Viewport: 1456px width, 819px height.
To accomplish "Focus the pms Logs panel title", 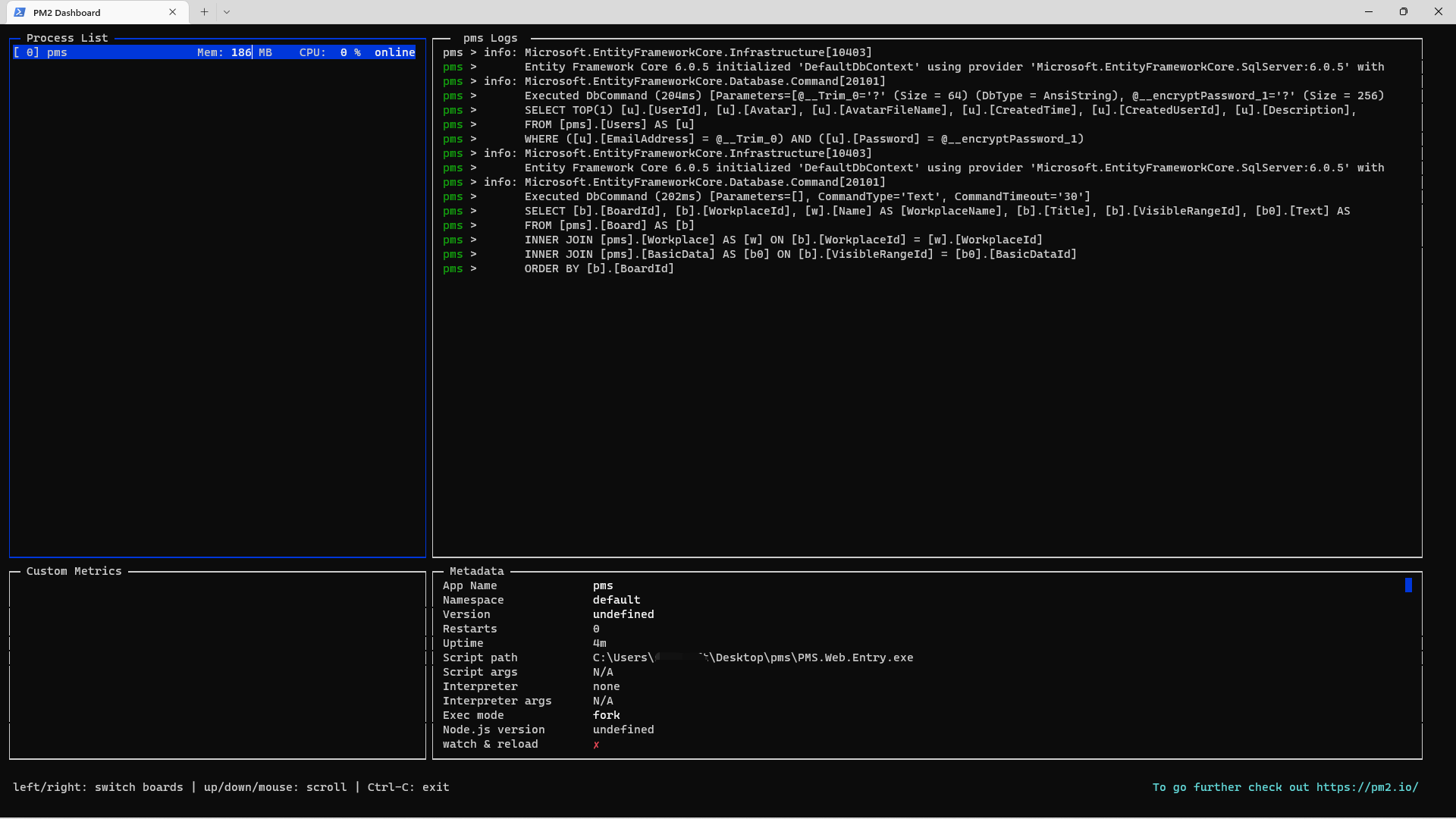I will click(x=490, y=38).
